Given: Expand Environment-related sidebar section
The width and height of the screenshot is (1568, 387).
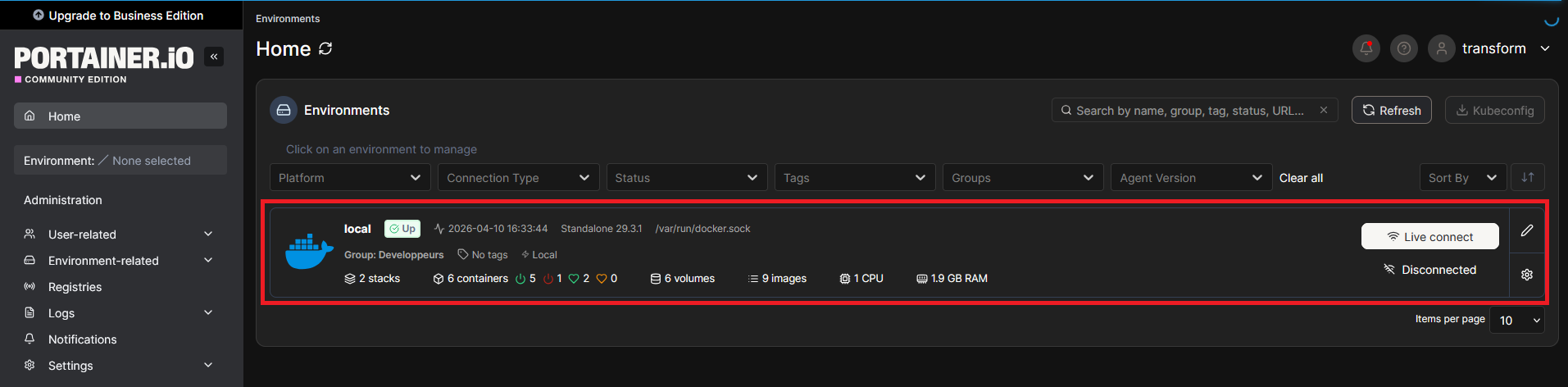Looking at the screenshot, I should click(120, 261).
